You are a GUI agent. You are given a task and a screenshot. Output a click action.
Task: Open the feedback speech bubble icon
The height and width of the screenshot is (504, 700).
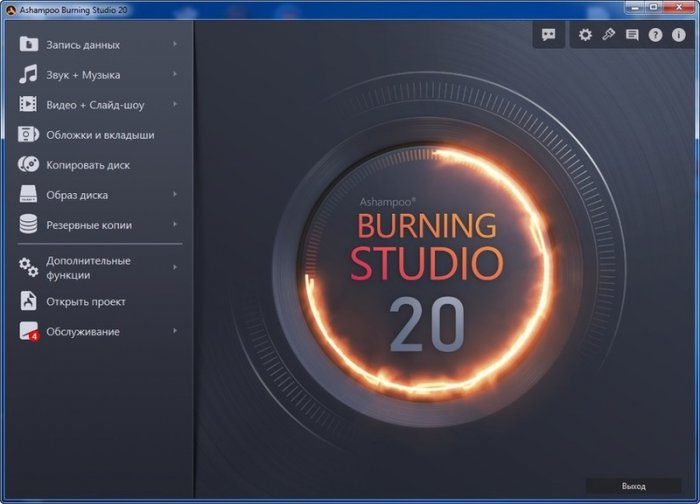click(x=548, y=34)
